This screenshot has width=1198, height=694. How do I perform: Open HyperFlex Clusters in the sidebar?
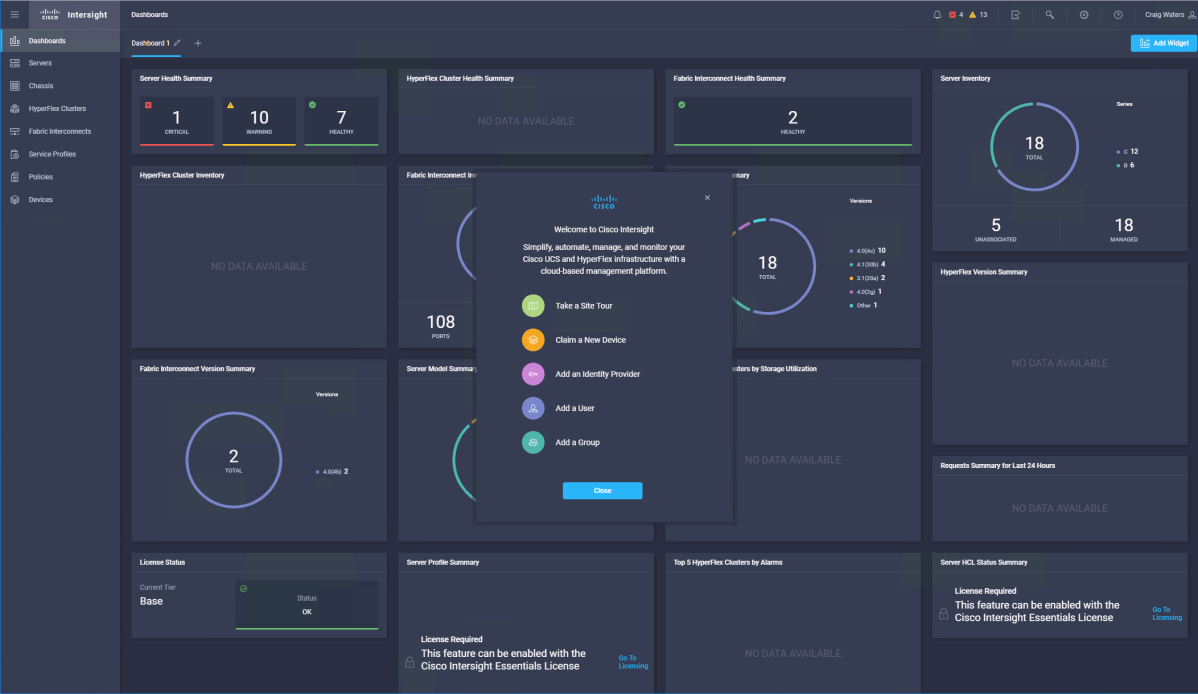[x=58, y=108]
